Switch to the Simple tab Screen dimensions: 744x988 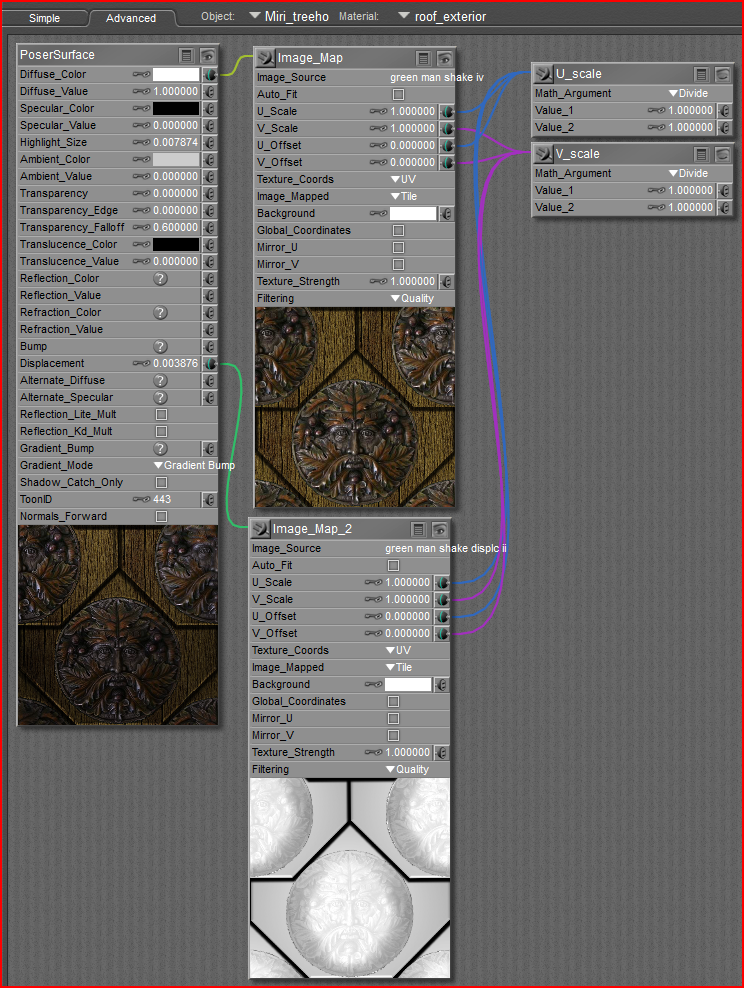44,18
